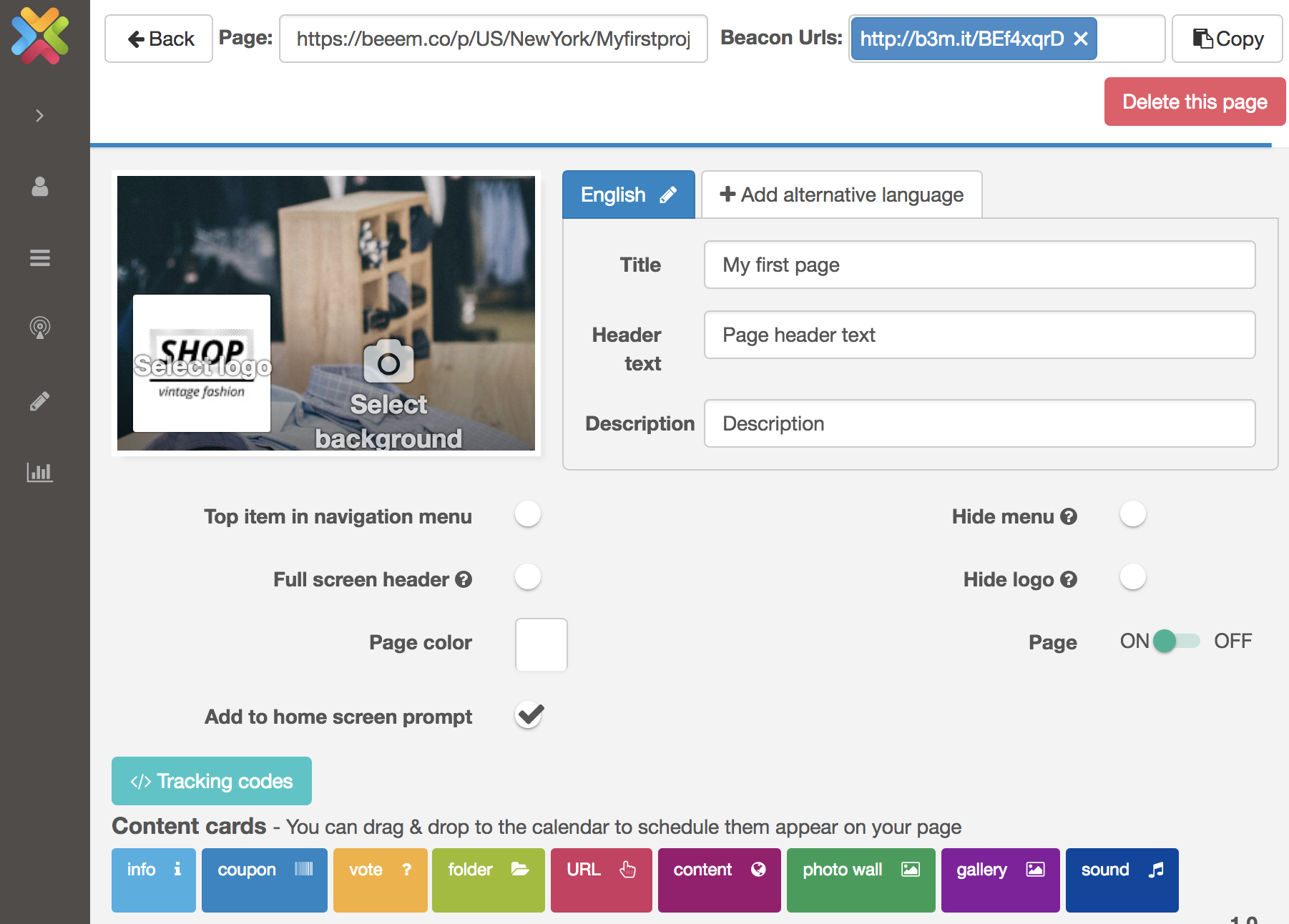The height and width of the screenshot is (924, 1289).
Task: Open the beacon broadcast sidebar icon
Action: point(40,328)
